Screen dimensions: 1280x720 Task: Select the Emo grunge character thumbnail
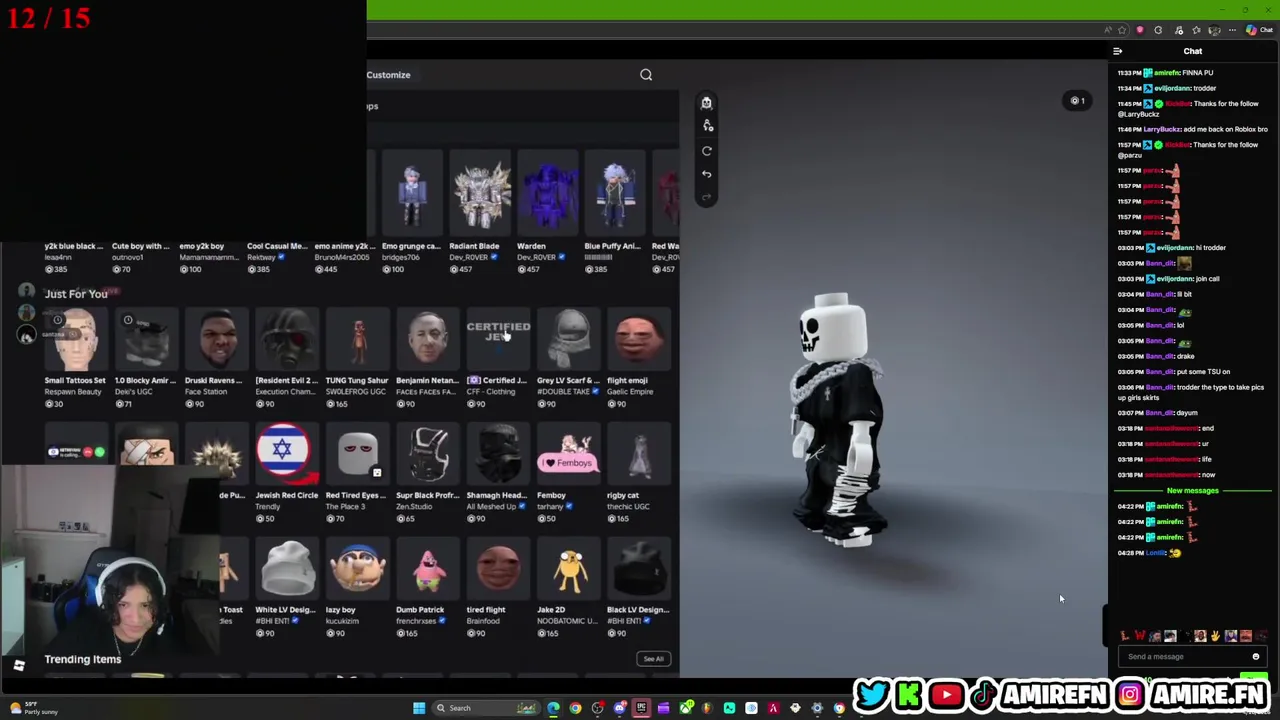click(412, 194)
